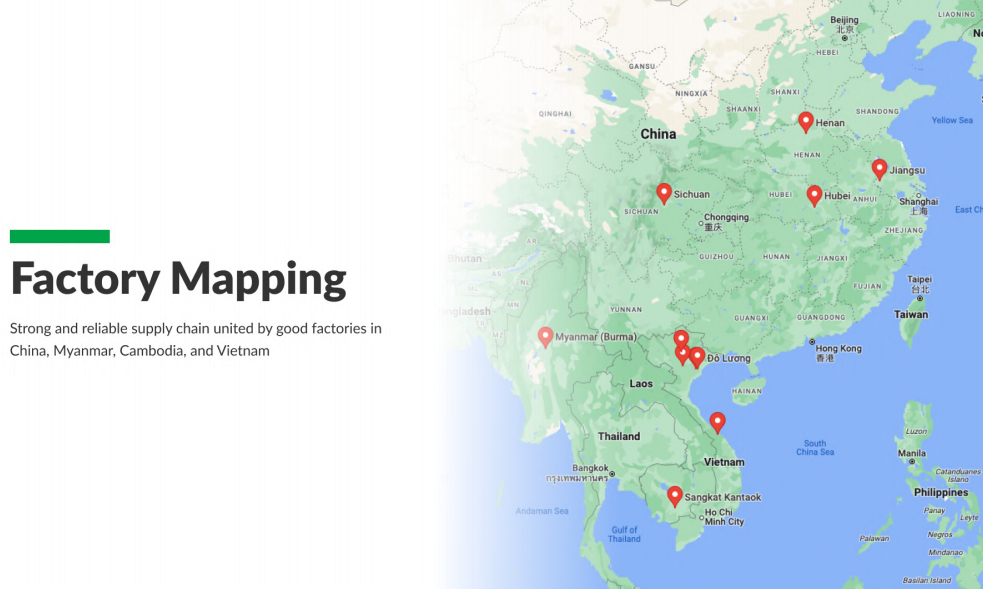Click the Luzon island label
This screenshot has height=589, width=983.
pos(916,432)
